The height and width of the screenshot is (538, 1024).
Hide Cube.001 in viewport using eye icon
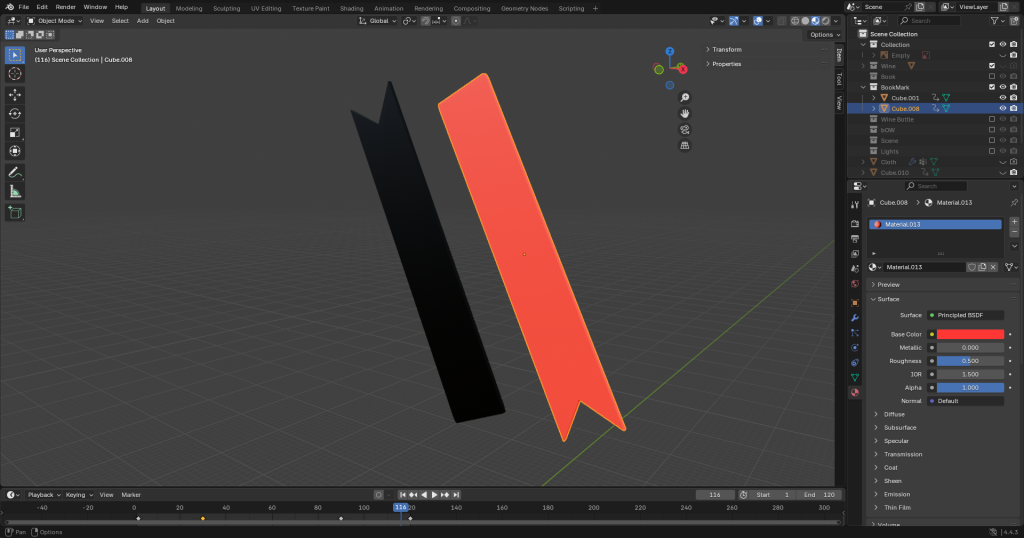point(1002,98)
